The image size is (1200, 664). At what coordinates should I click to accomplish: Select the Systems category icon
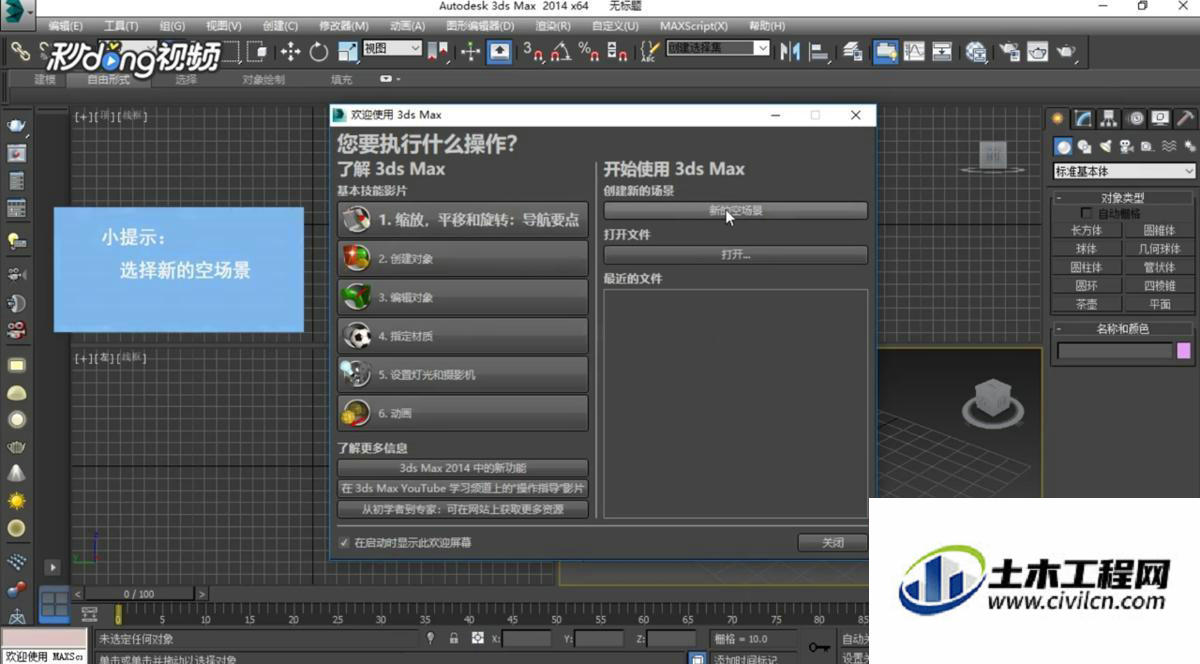tap(1189, 146)
